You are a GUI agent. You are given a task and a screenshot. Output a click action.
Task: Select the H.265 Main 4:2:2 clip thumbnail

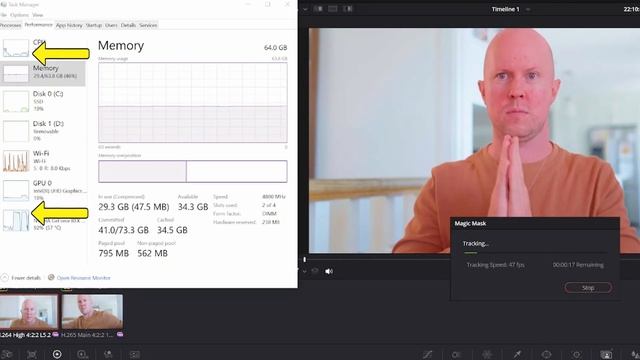point(92,311)
